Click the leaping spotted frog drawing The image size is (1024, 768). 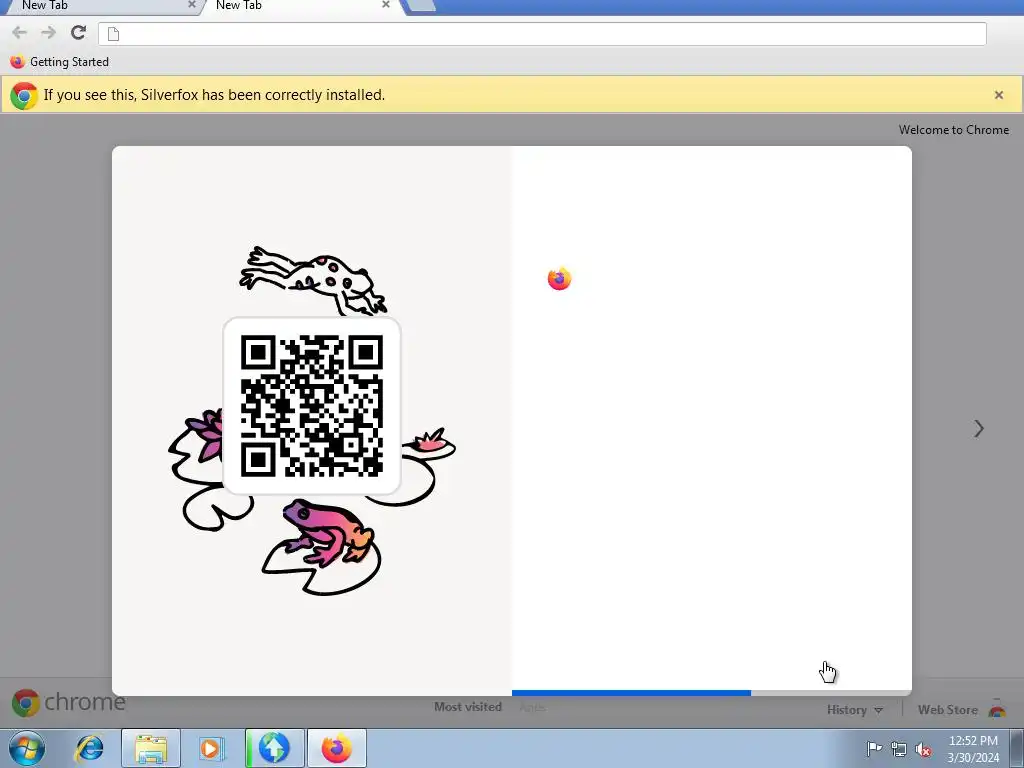click(313, 280)
